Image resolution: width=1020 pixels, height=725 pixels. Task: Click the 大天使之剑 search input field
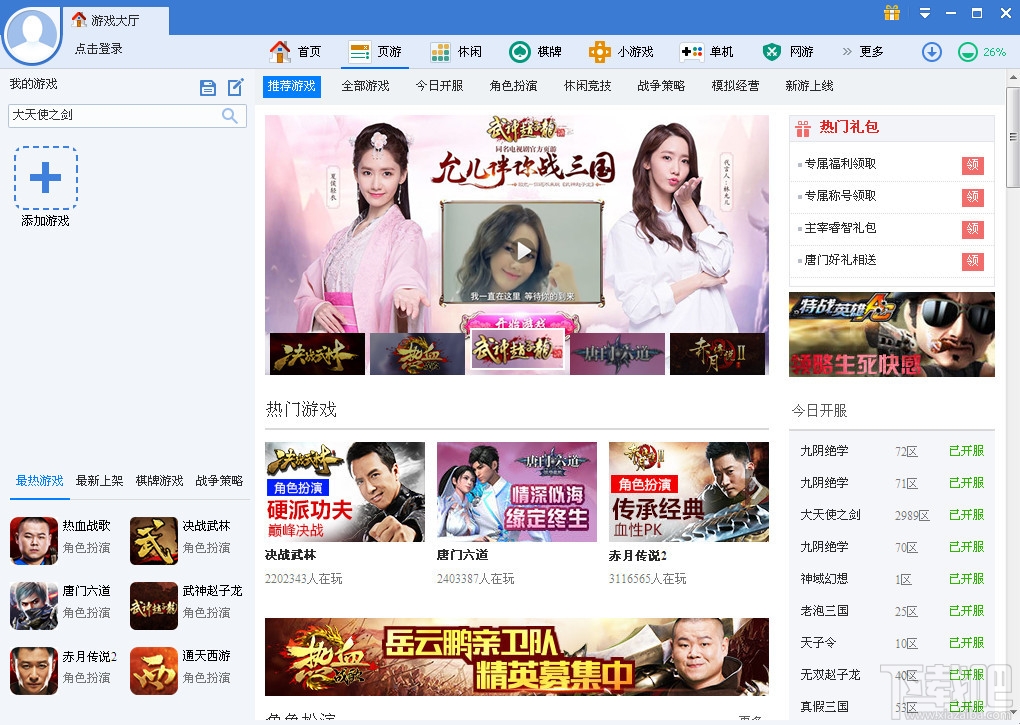110,116
